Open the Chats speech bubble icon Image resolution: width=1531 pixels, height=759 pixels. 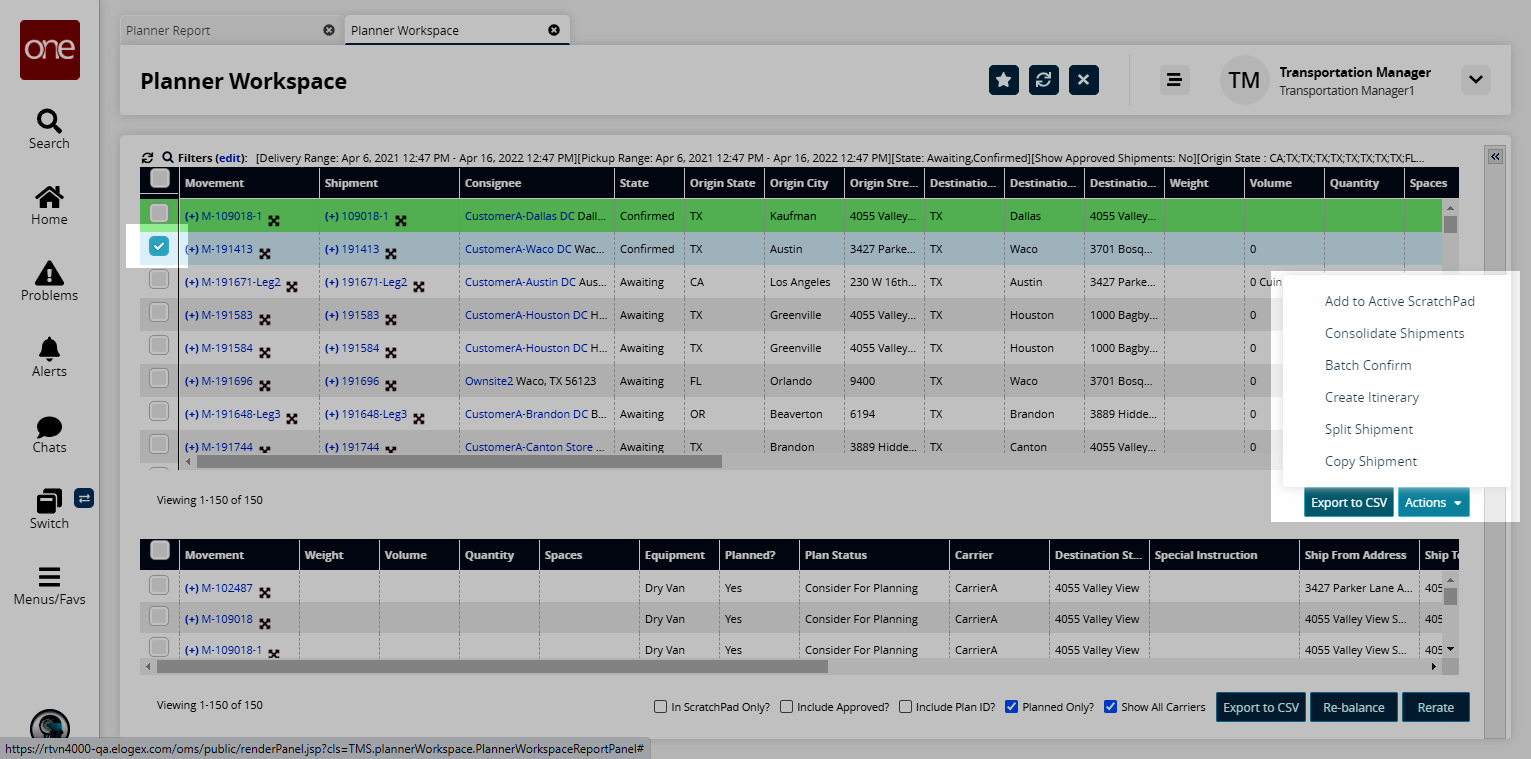tap(49, 427)
